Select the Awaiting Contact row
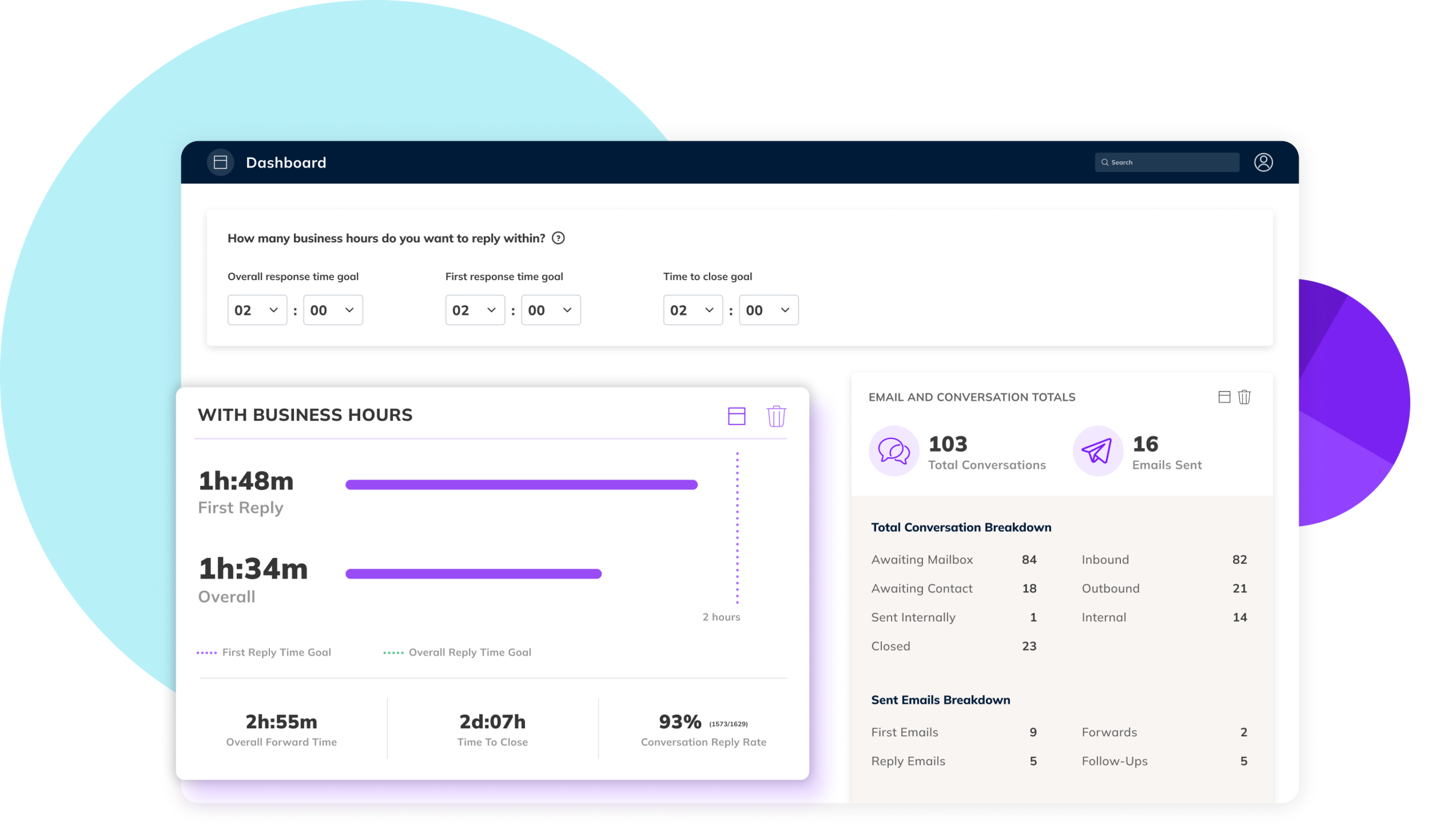The image size is (1456, 832). pyautogui.click(x=954, y=588)
